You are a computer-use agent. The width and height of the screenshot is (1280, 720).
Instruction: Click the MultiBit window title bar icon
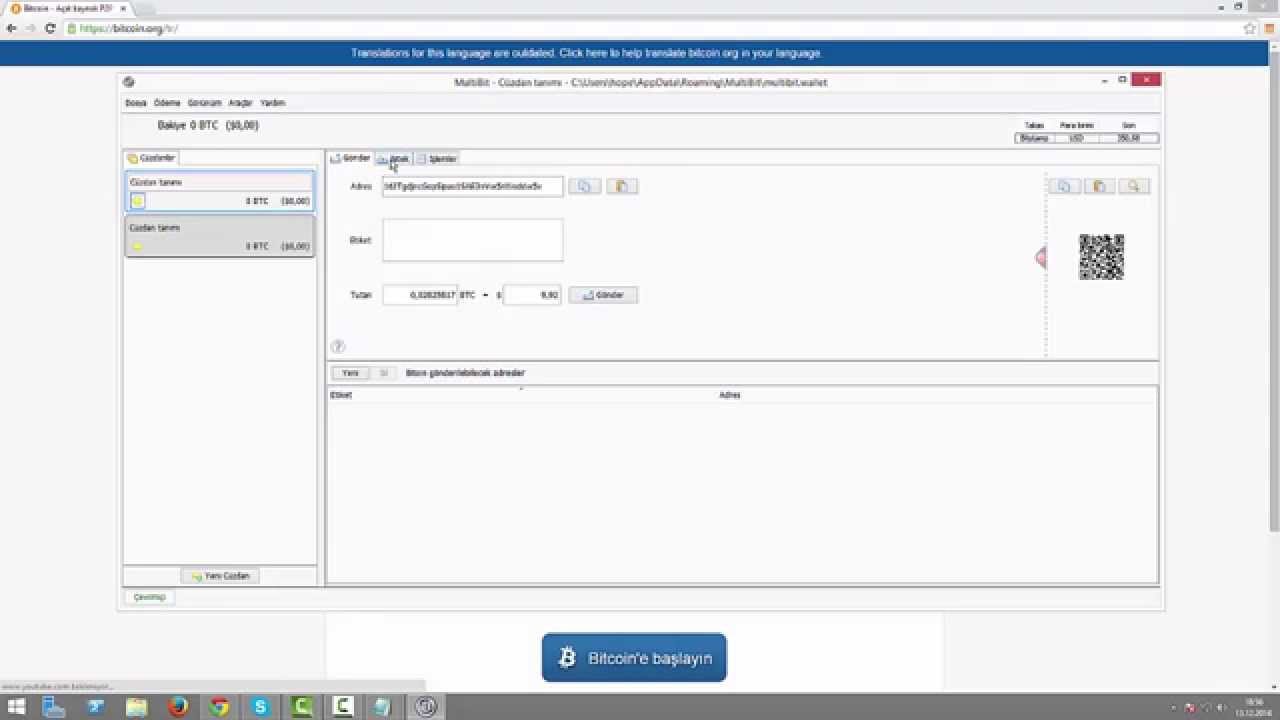pos(129,82)
